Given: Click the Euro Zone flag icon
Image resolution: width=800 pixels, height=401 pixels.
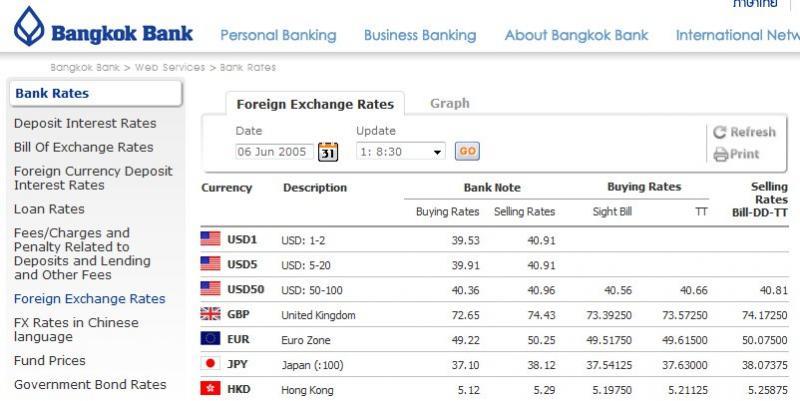Looking at the screenshot, I should click(210, 339).
